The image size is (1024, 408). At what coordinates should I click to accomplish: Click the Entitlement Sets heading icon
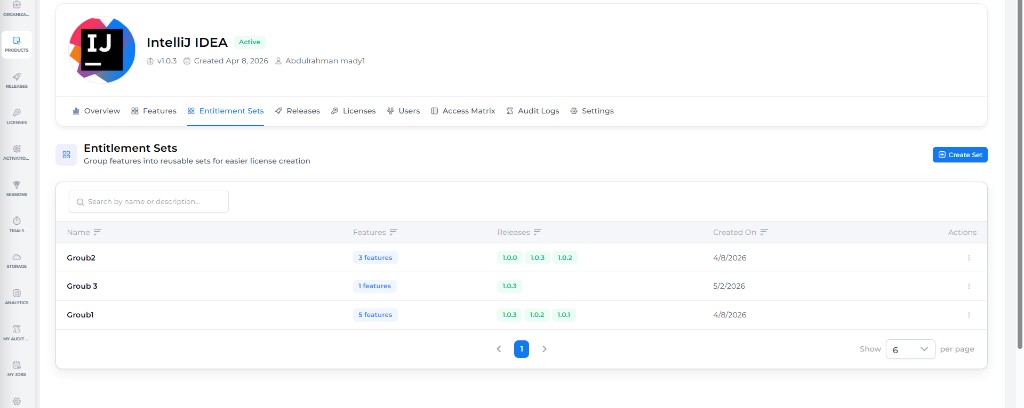click(x=66, y=155)
